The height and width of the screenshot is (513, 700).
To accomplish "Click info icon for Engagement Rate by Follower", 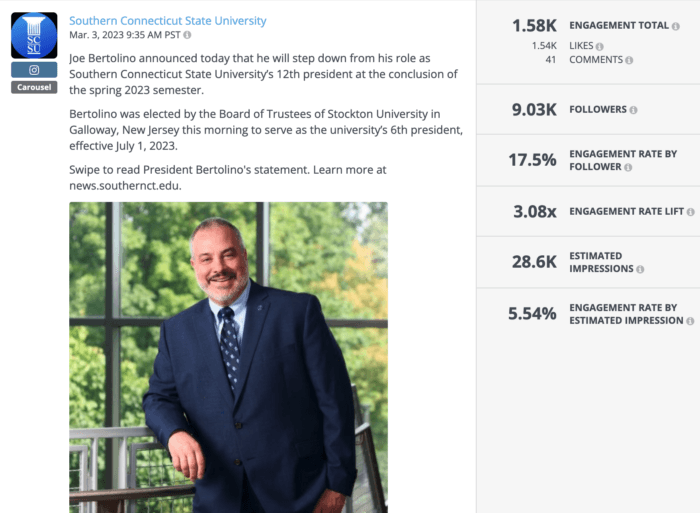I will (x=627, y=167).
